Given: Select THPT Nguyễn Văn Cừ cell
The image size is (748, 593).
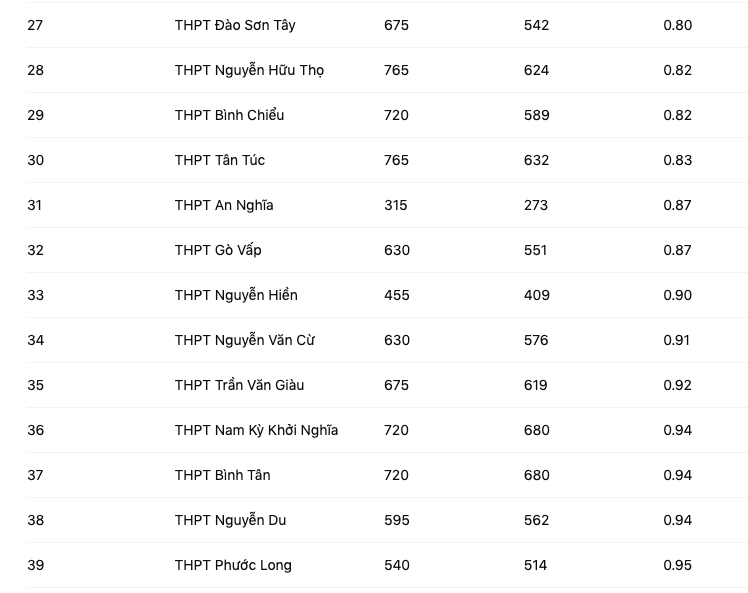Looking at the screenshot, I should tap(245, 340).
